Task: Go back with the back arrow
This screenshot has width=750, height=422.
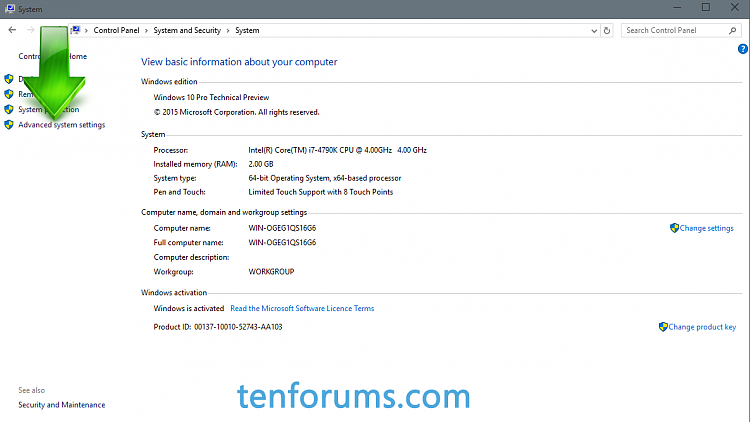Action: click(x=12, y=30)
